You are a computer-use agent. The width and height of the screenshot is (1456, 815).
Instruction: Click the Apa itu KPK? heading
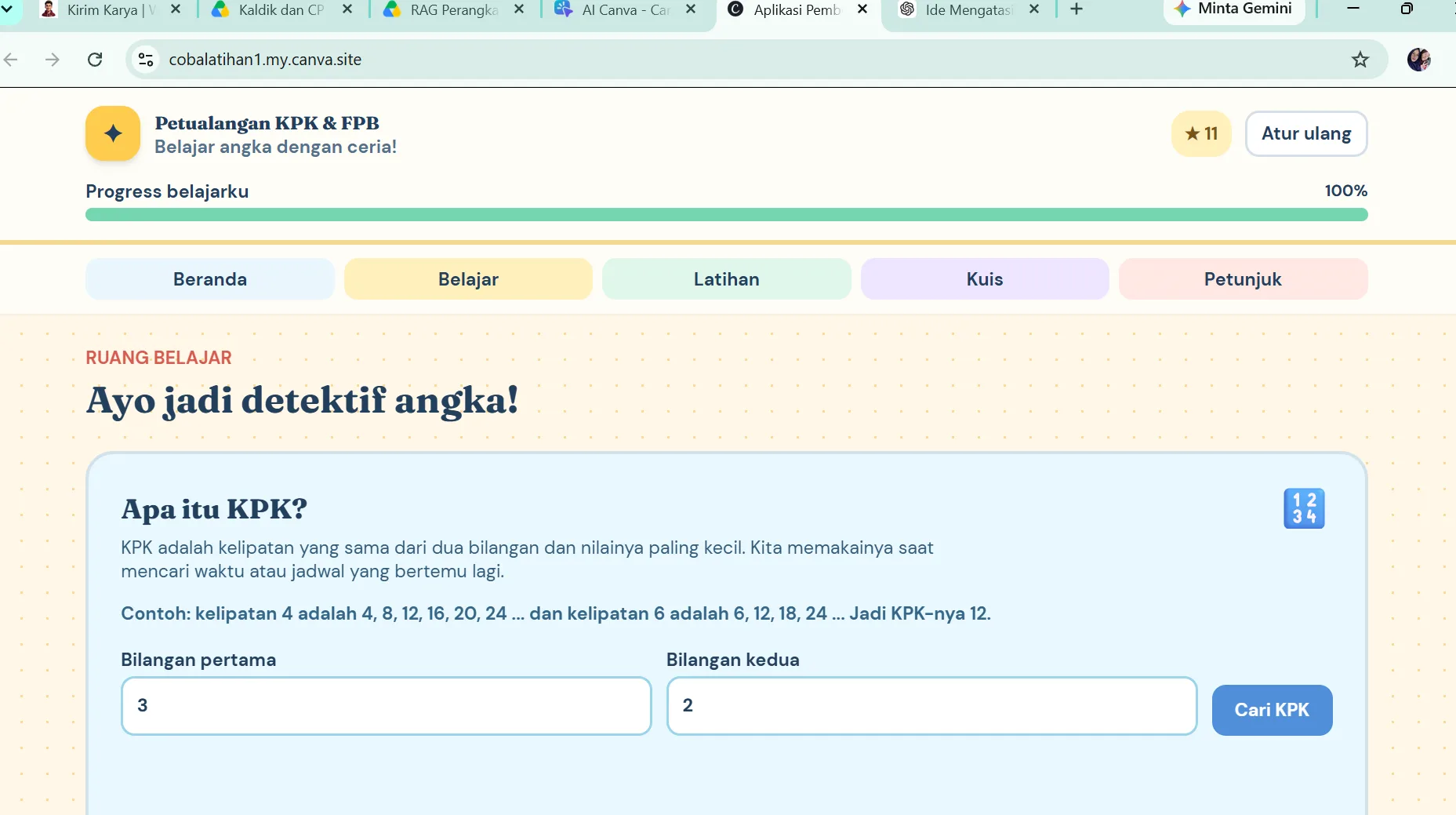pos(214,509)
